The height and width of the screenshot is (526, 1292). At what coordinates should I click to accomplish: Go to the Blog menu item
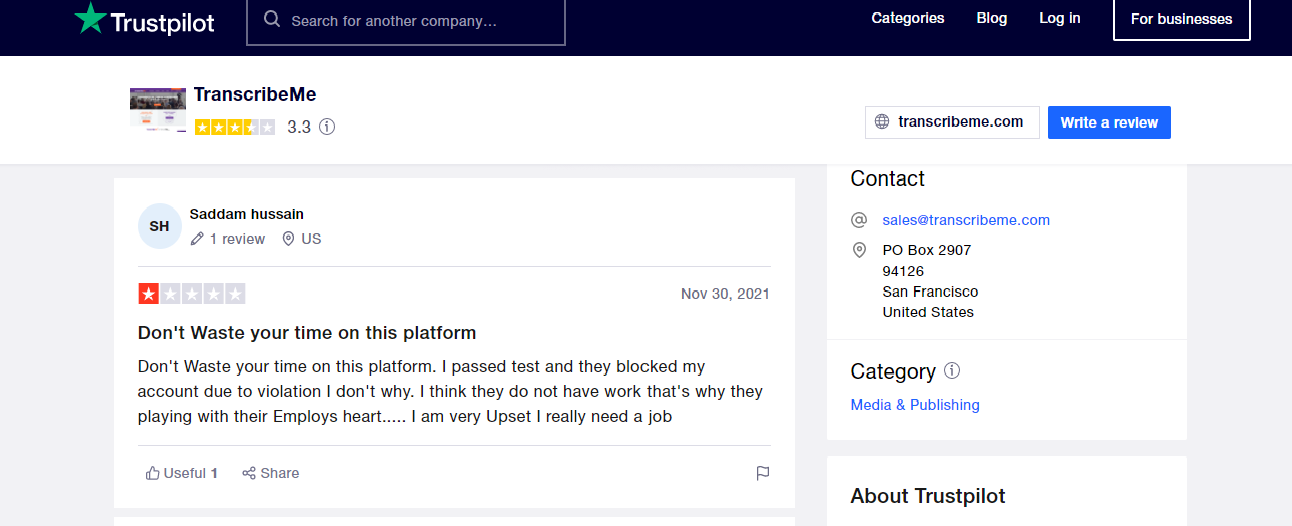[992, 18]
